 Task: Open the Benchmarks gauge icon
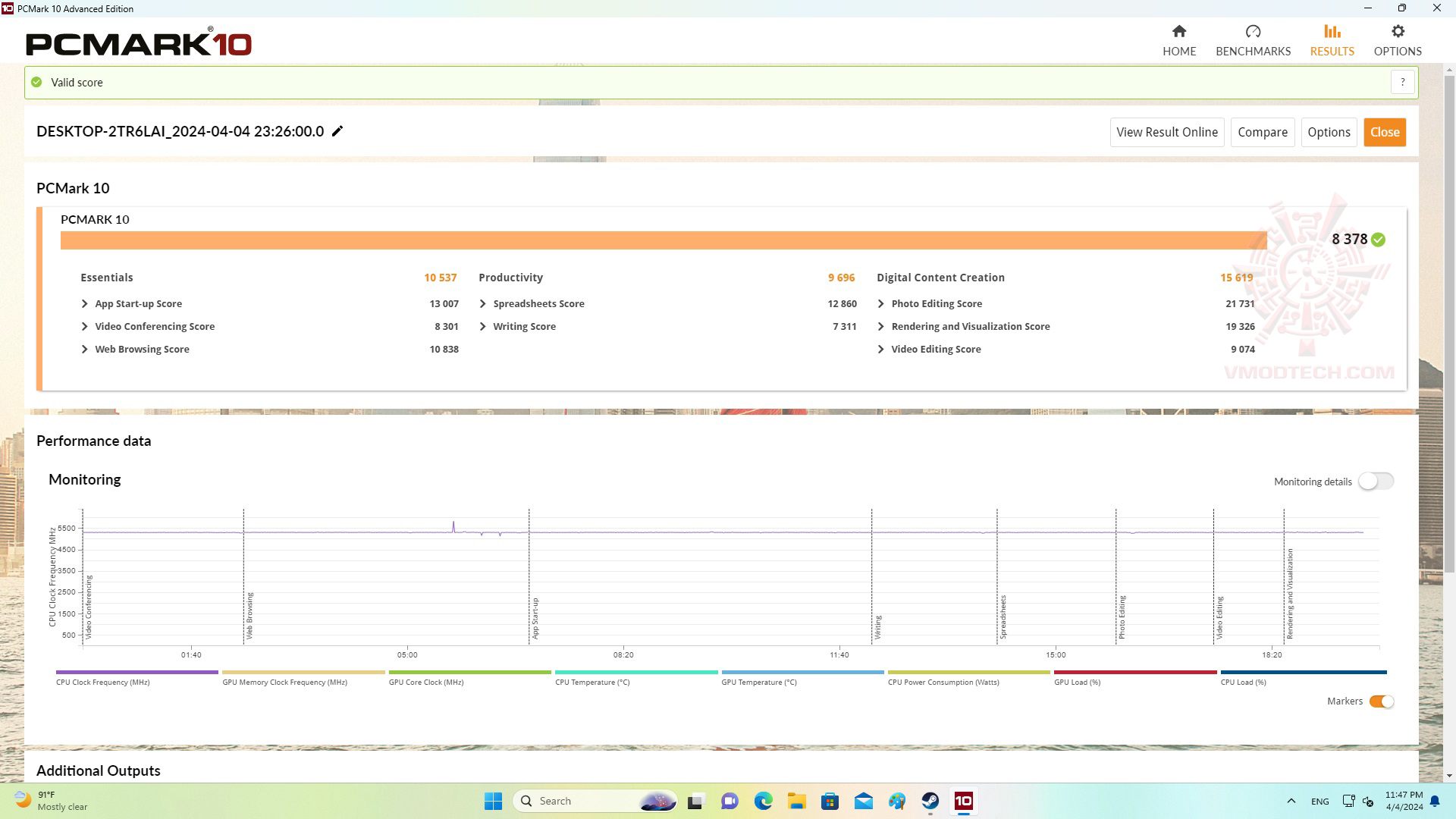1253,32
